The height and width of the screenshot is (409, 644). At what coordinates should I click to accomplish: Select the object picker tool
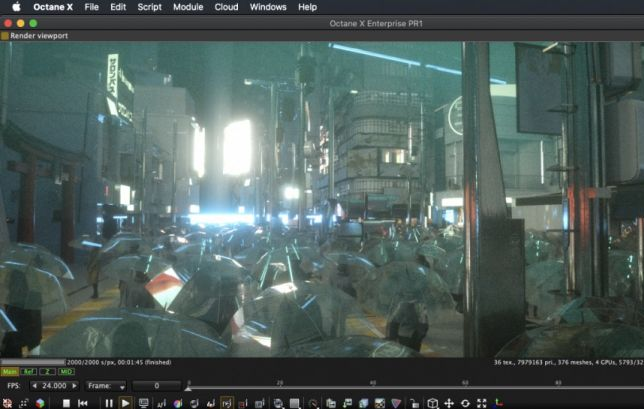211,403
